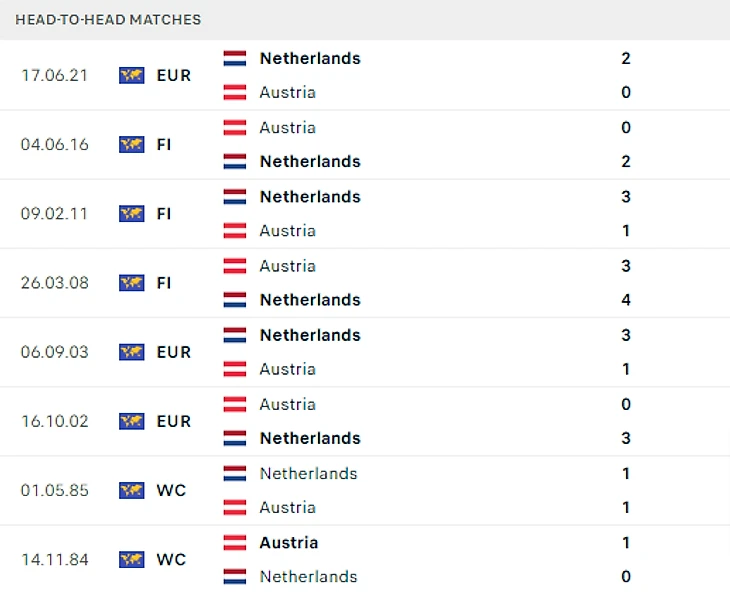The image size is (730, 592).
Task: Click the competition icon on the 16.10.02 row
Action: click(x=131, y=421)
